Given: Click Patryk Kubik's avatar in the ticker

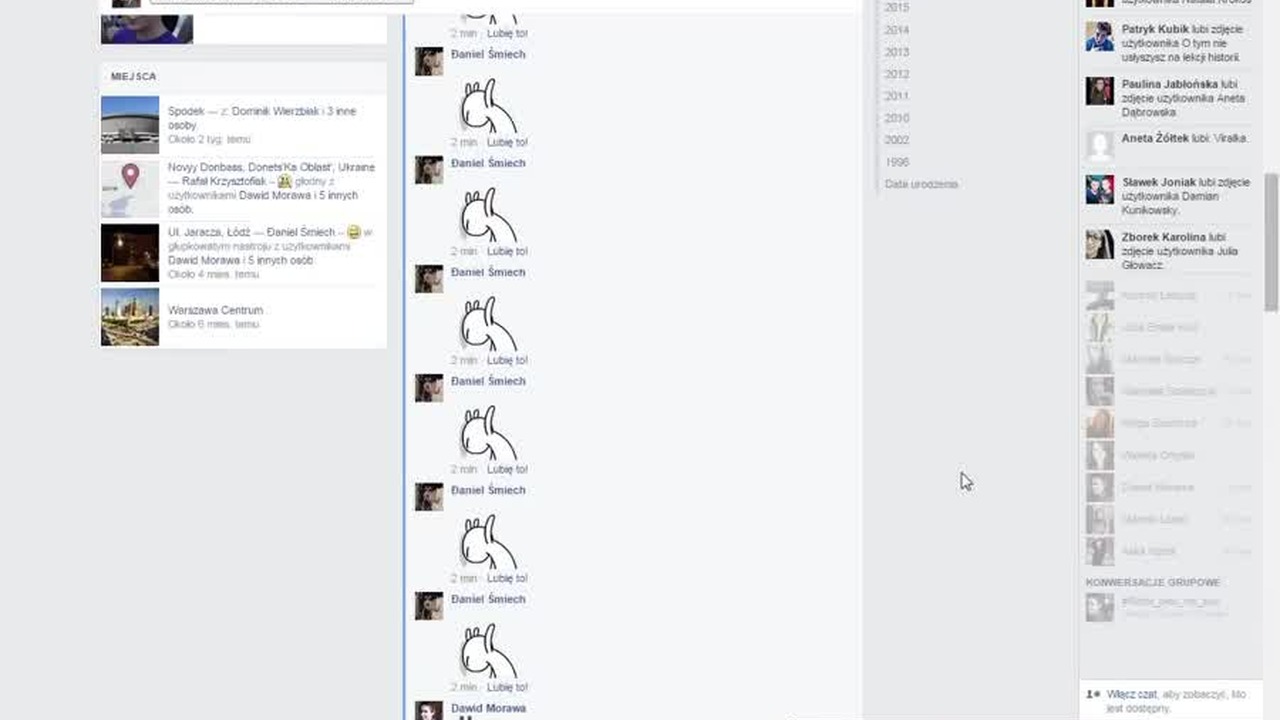Looking at the screenshot, I should [1100, 37].
